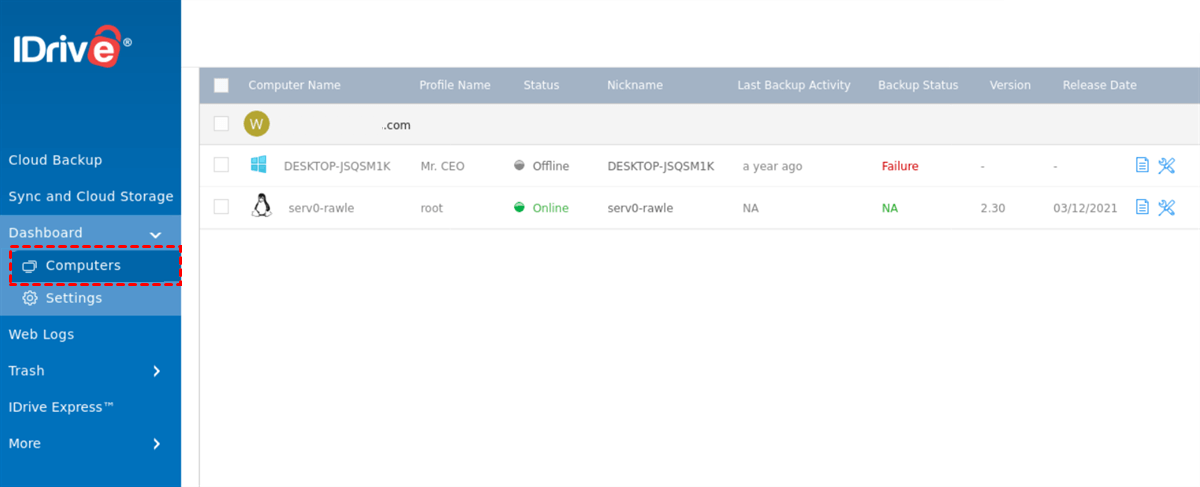This screenshot has width=1200, height=487.
Task: Open Web Logs page
Action: [41, 335]
